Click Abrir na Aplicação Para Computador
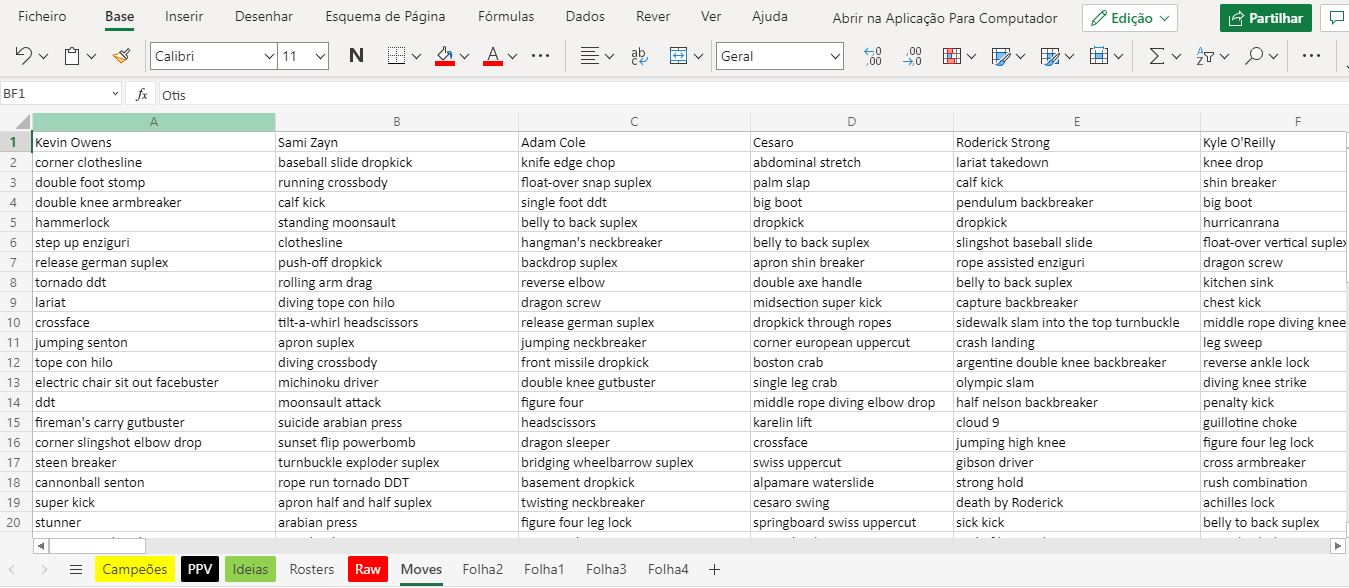This screenshot has height=588, width=1349. pos(944,18)
